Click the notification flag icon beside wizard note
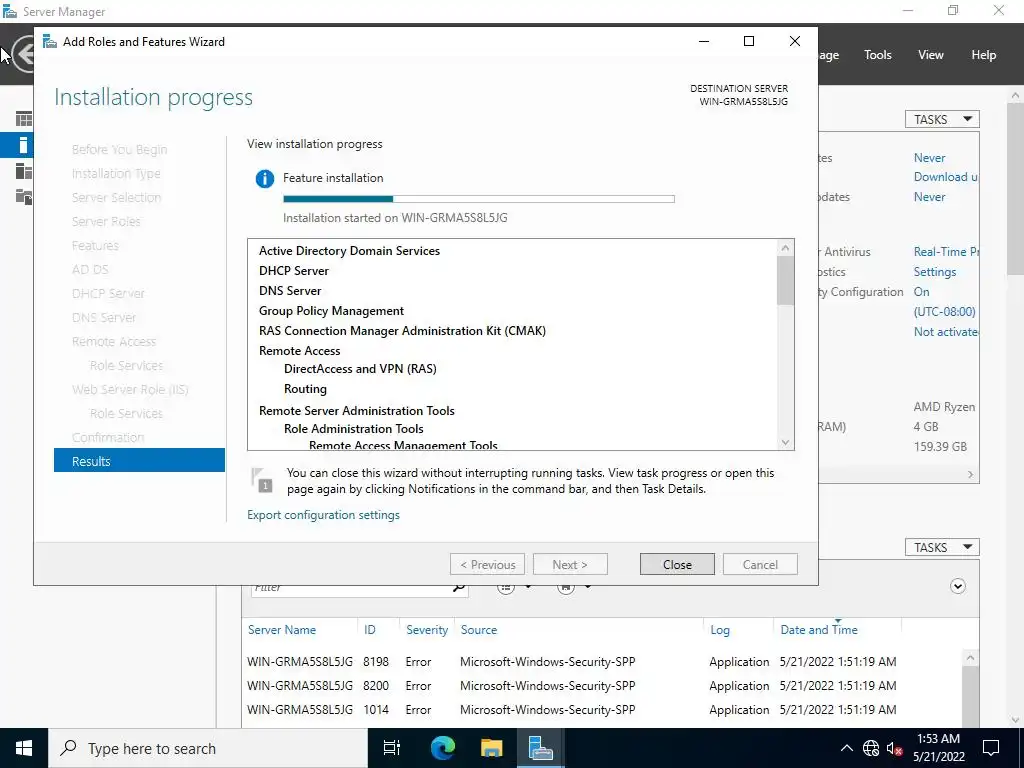This screenshot has height=768, width=1024. (262, 480)
